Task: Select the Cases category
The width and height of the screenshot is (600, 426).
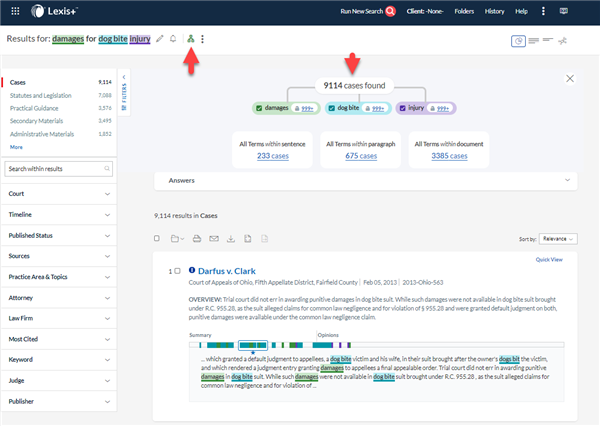Action: [18, 82]
